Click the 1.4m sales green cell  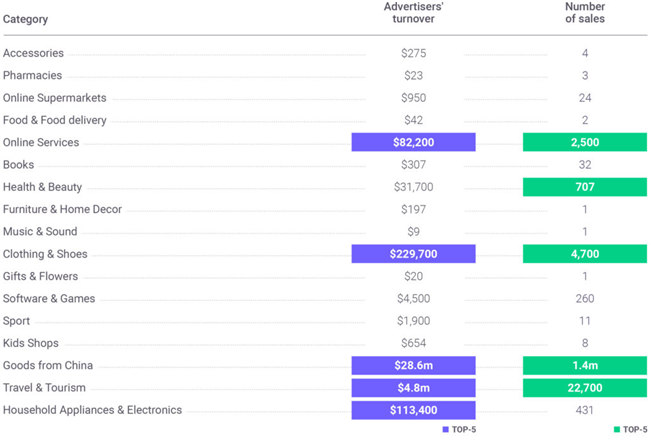(x=584, y=366)
